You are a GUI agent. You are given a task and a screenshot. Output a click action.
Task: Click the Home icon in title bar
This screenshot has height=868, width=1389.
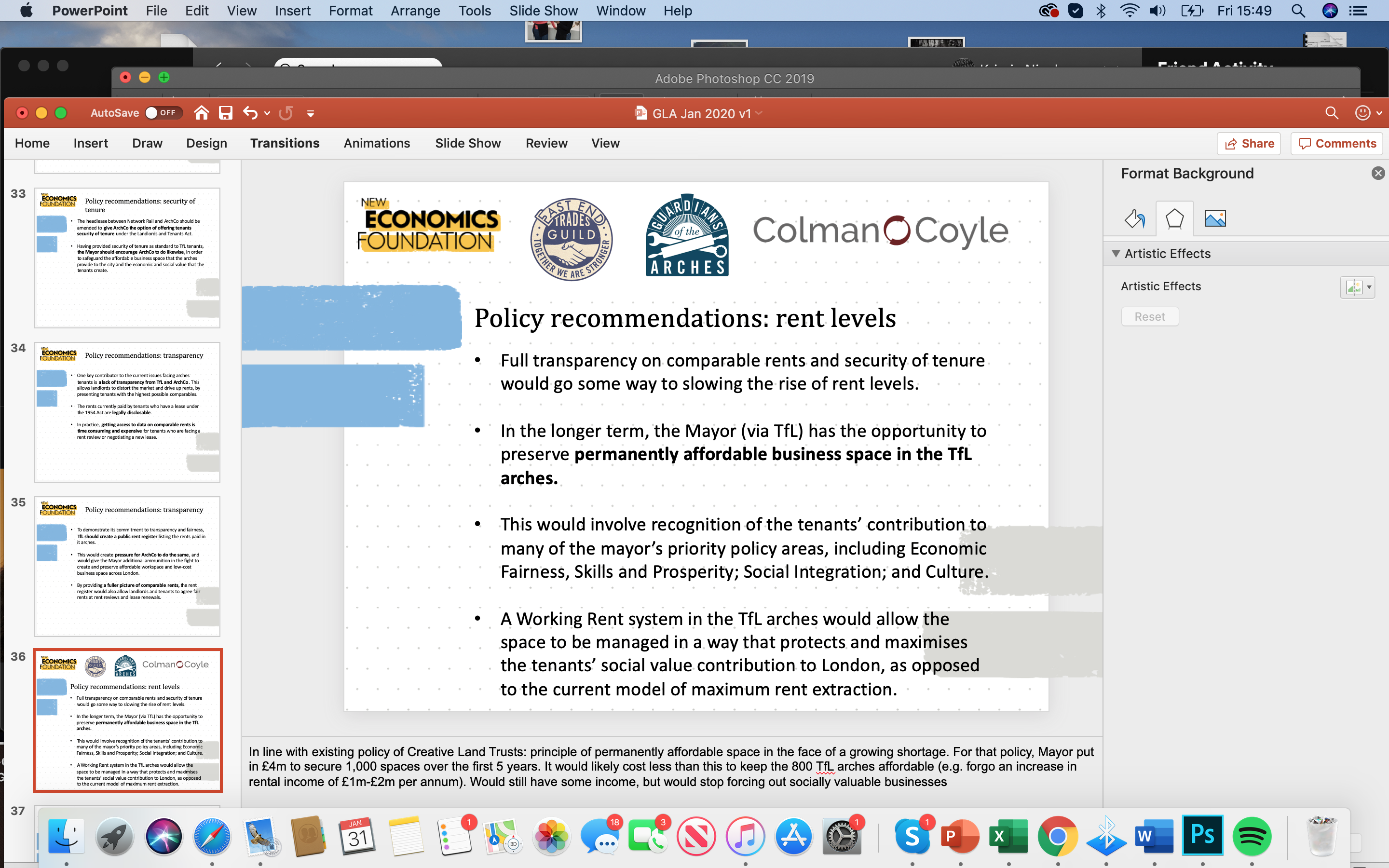point(201,113)
